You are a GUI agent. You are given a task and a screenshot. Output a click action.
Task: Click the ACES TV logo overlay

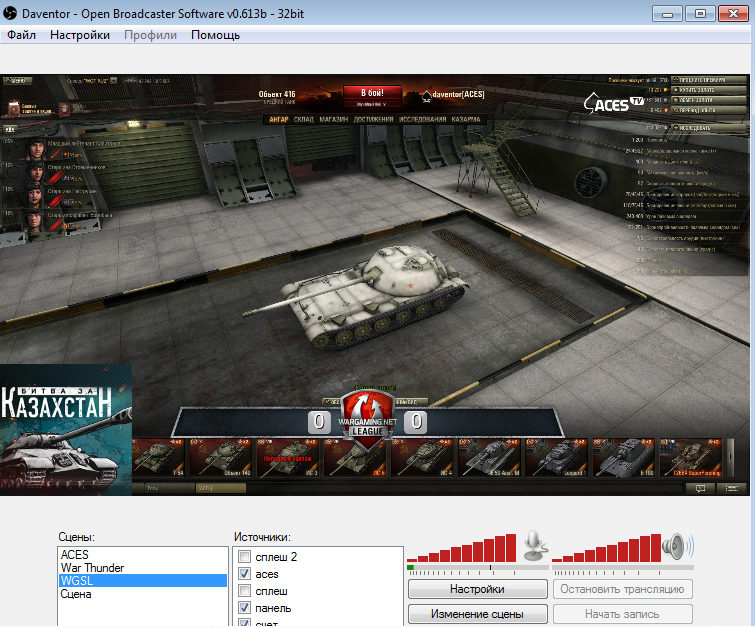[614, 104]
